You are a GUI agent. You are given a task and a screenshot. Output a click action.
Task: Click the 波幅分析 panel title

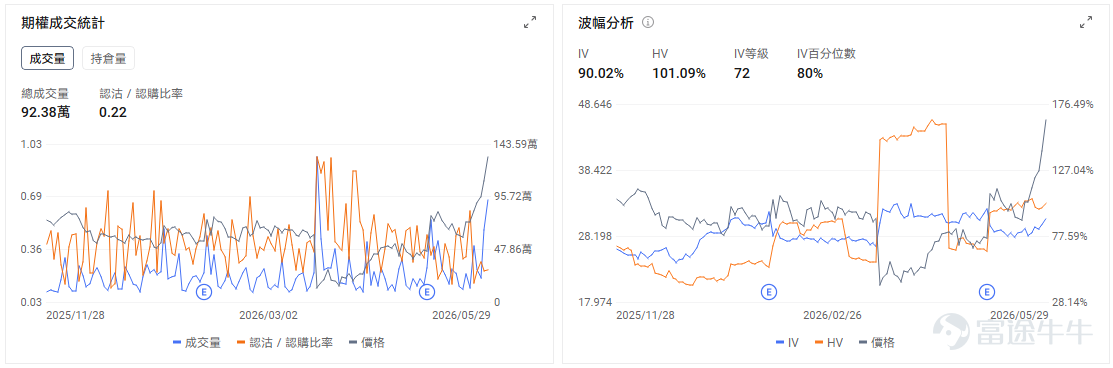tap(605, 23)
